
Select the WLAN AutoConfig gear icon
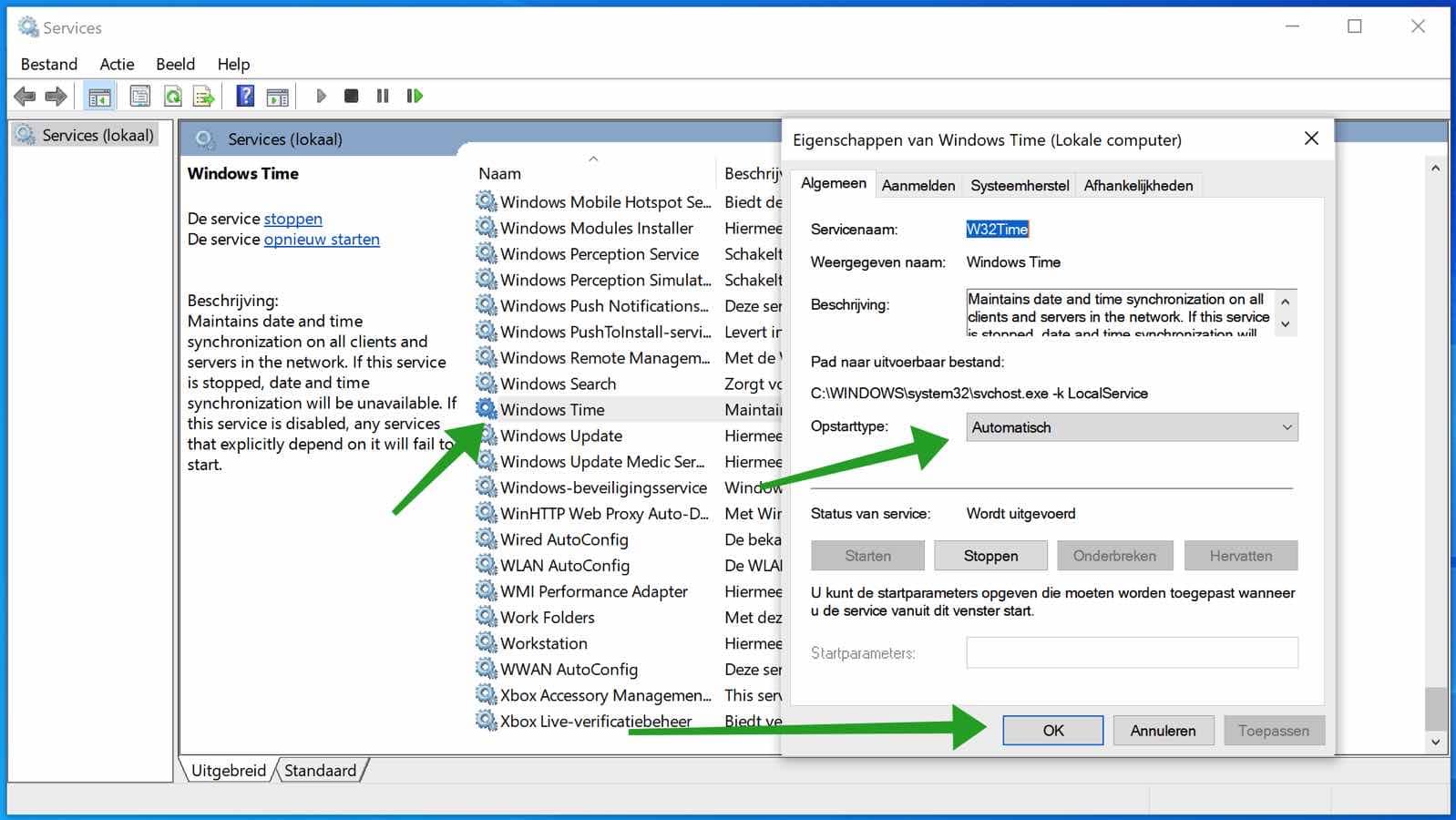pos(487,565)
